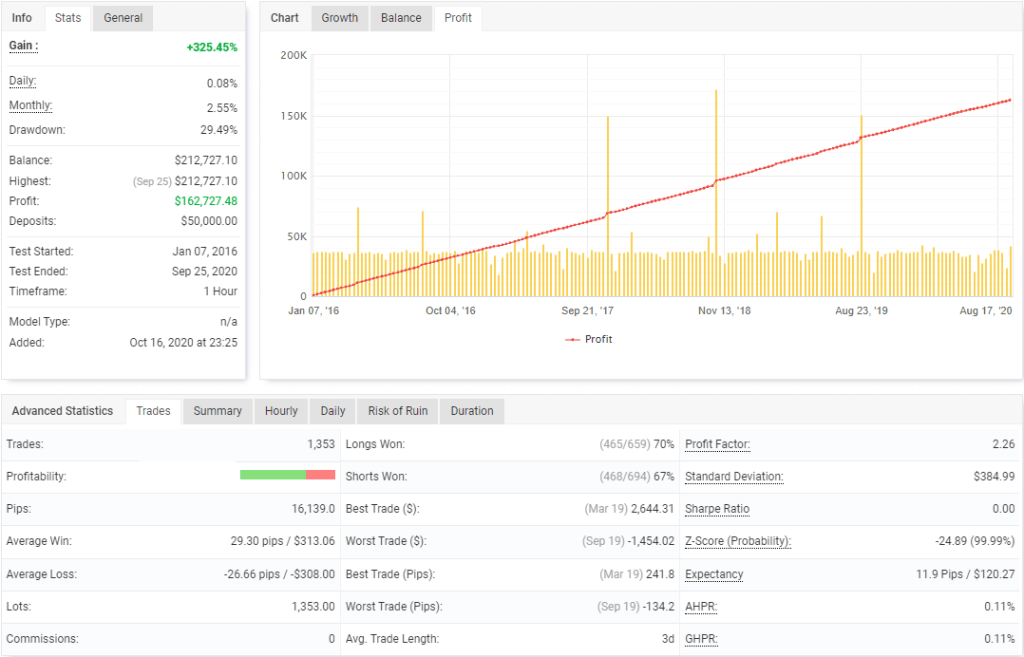View the Daily breakdown tab
1024x657 pixels.
332,411
